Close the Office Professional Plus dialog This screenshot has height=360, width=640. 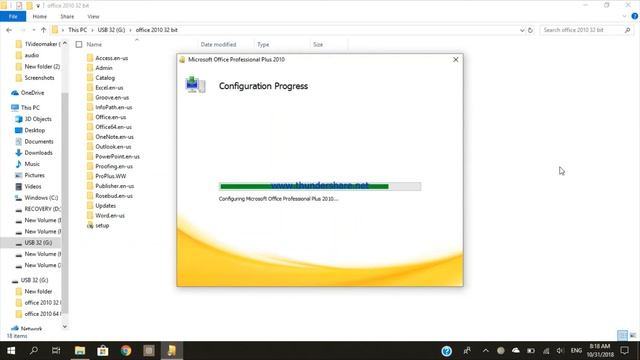coord(456,60)
